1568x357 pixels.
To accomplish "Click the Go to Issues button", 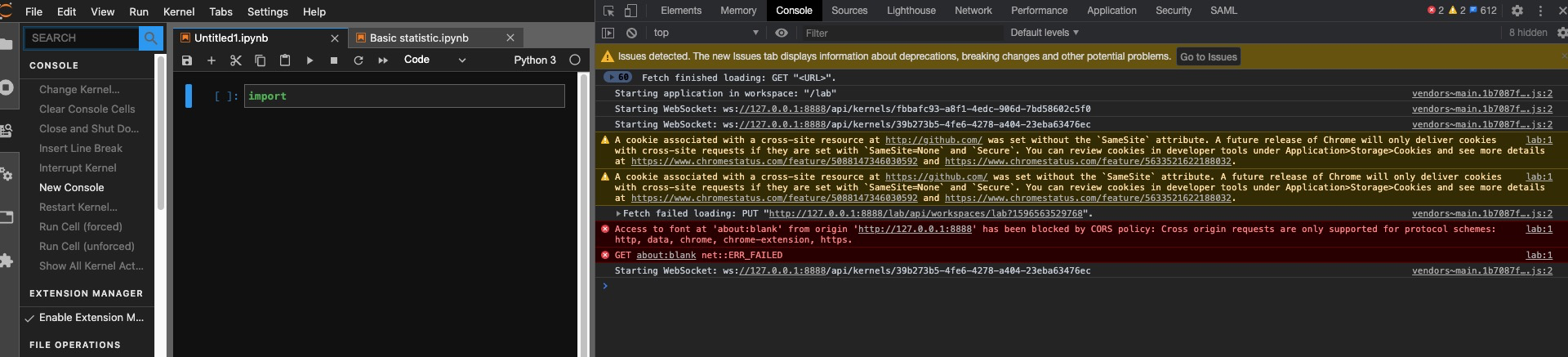I will pos(1209,56).
